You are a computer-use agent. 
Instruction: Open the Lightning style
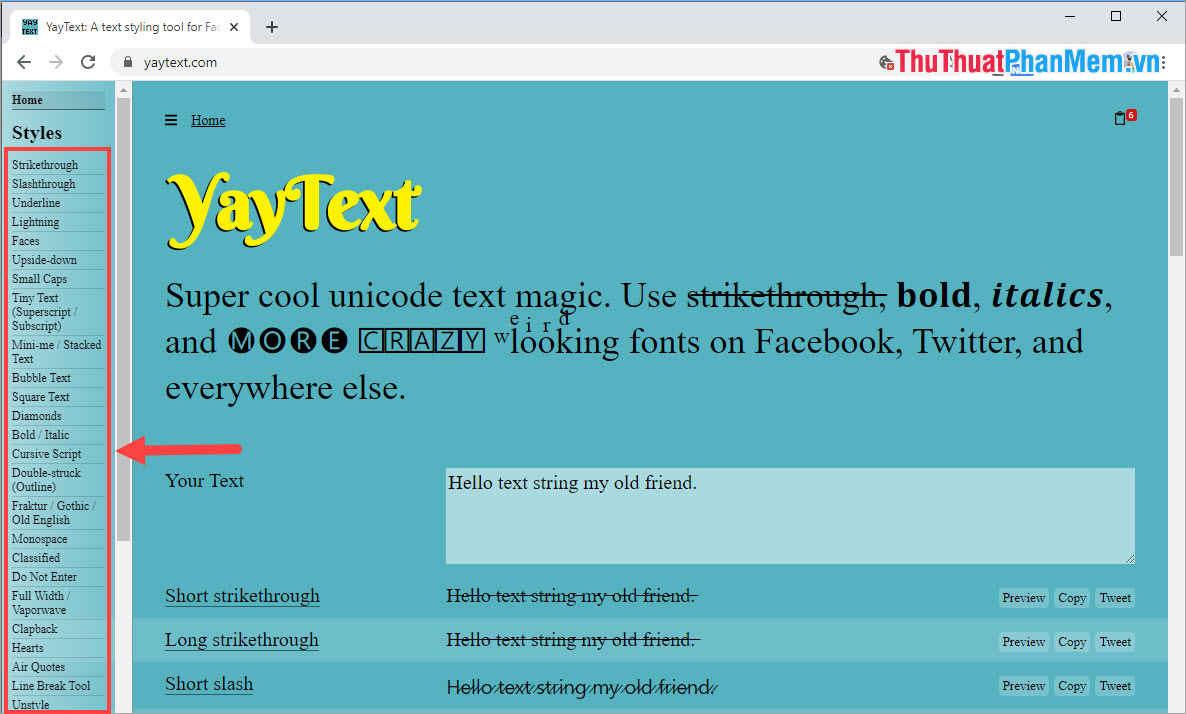tap(36, 222)
